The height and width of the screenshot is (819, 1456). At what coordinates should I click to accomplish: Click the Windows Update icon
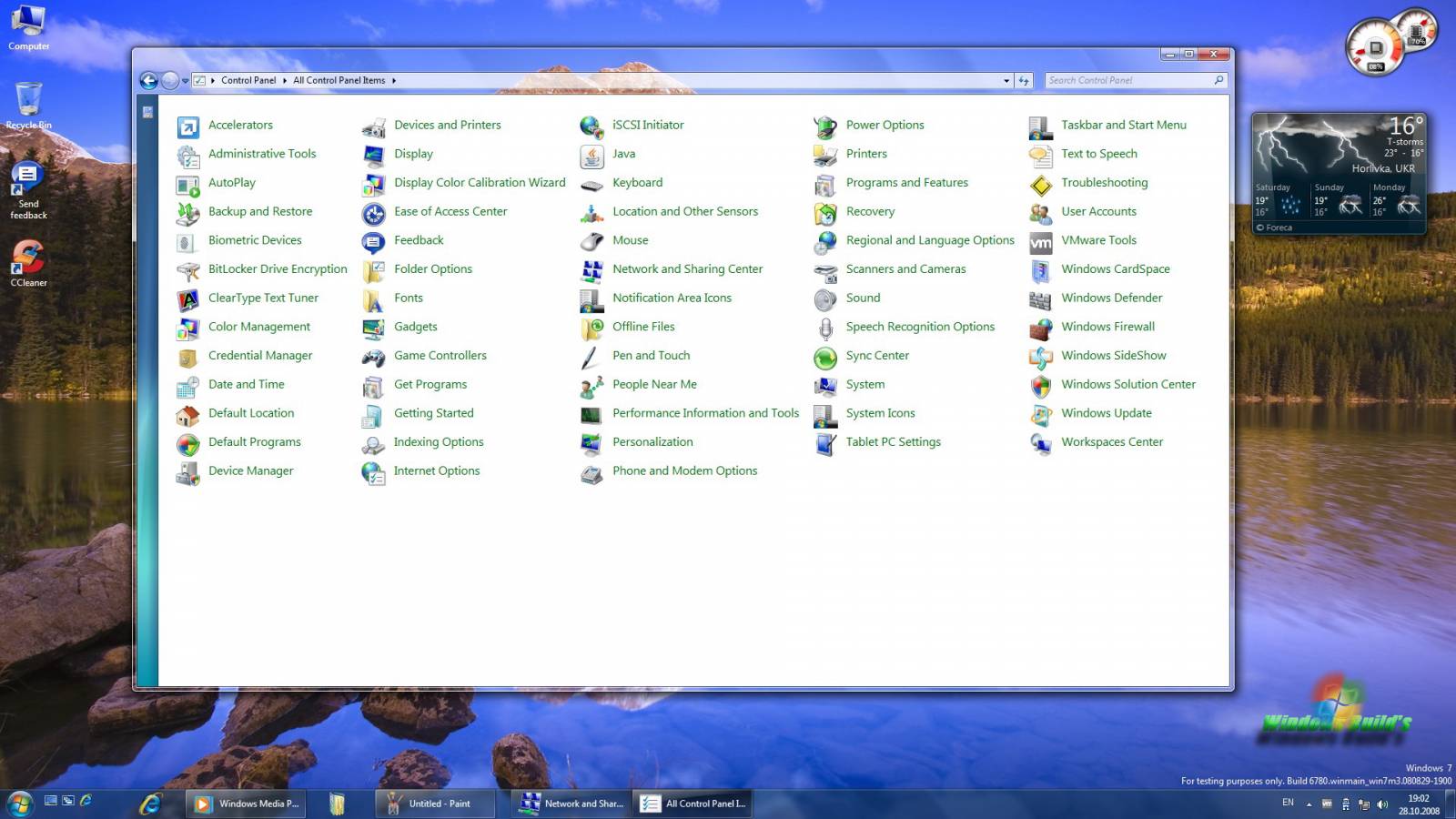(1041, 415)
